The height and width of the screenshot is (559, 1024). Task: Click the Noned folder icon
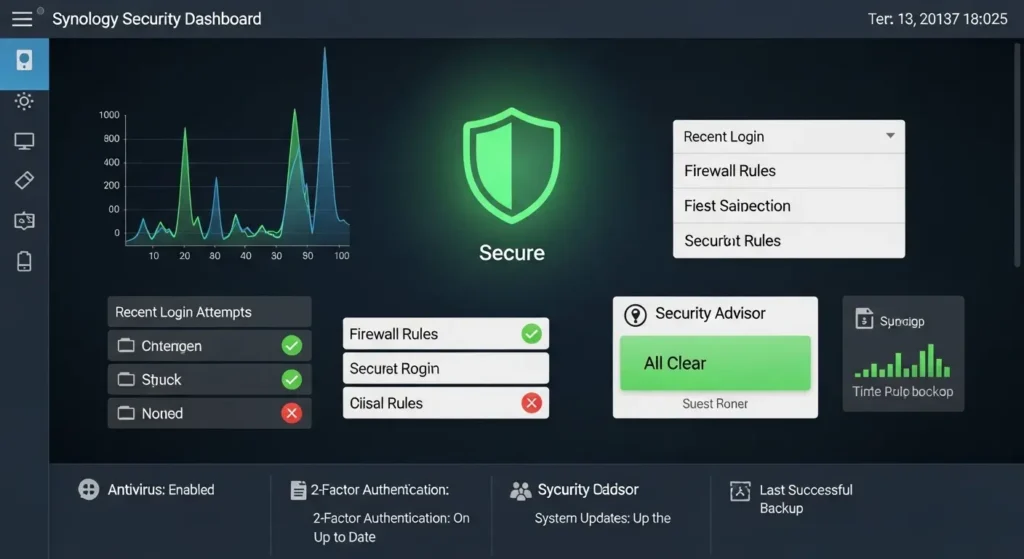point(125,413)
